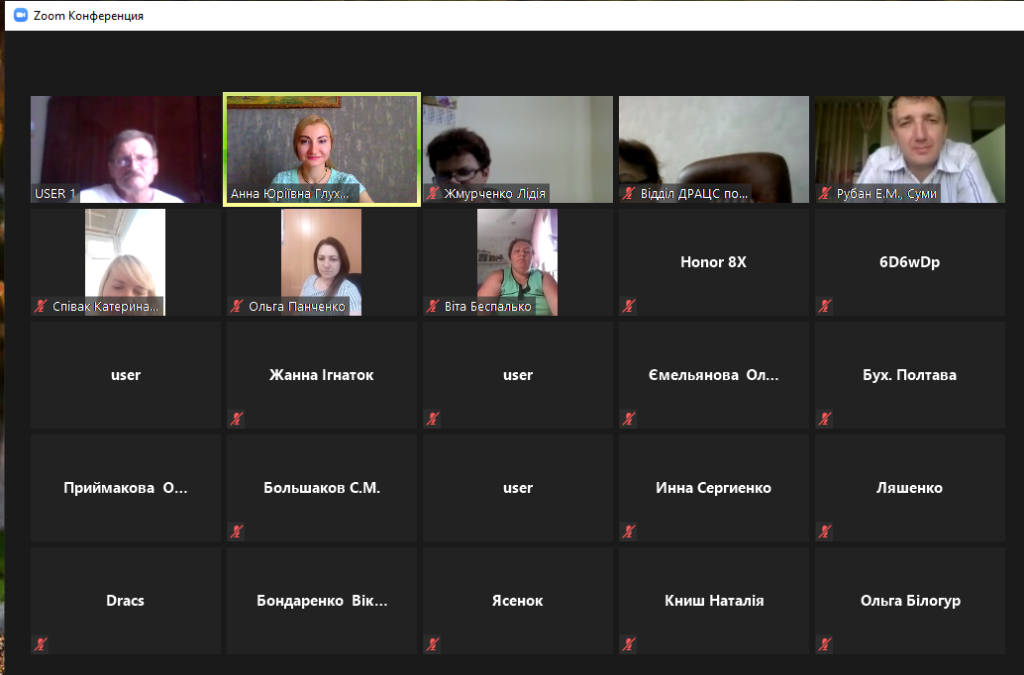This screenshot has width=1024, height=675.
Task: Click the Zoom logo icon in title bar
Action: click(19, 15)
